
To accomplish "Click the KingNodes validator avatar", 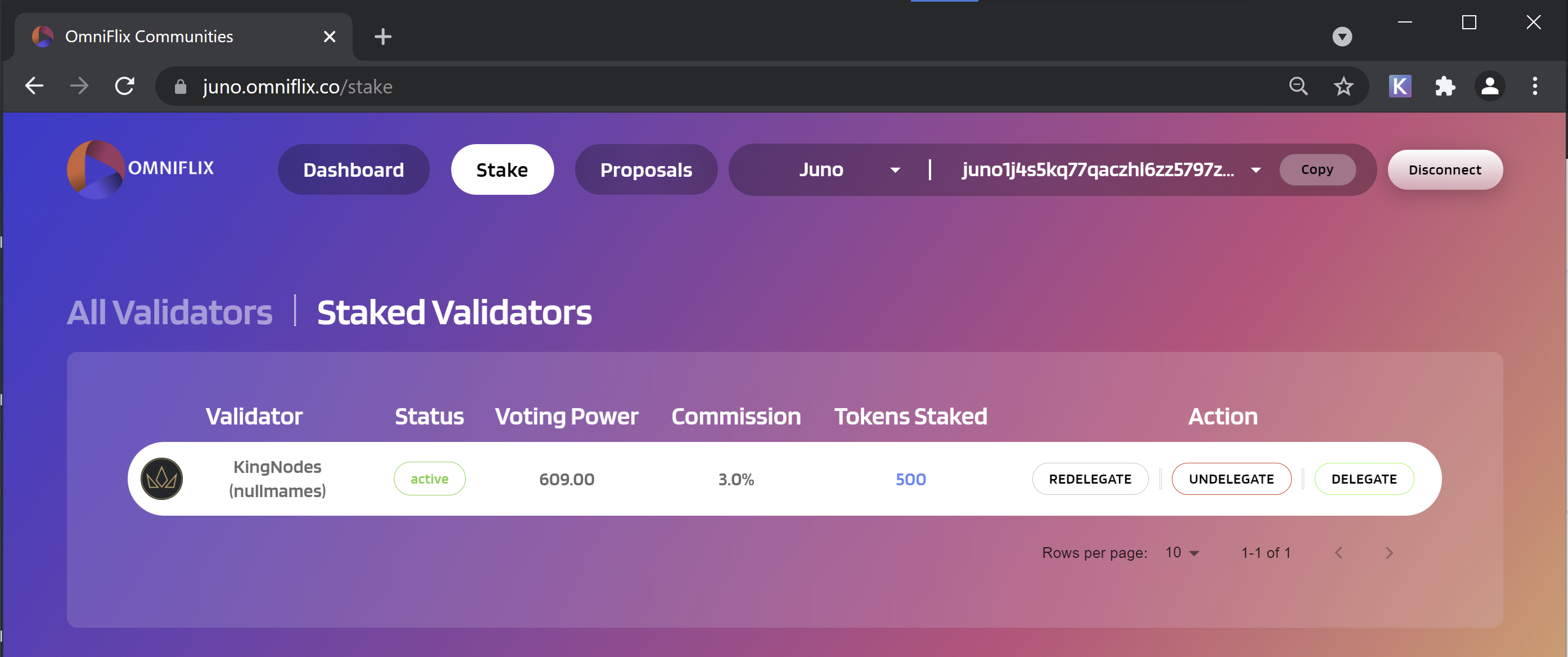I will (162, 479).
